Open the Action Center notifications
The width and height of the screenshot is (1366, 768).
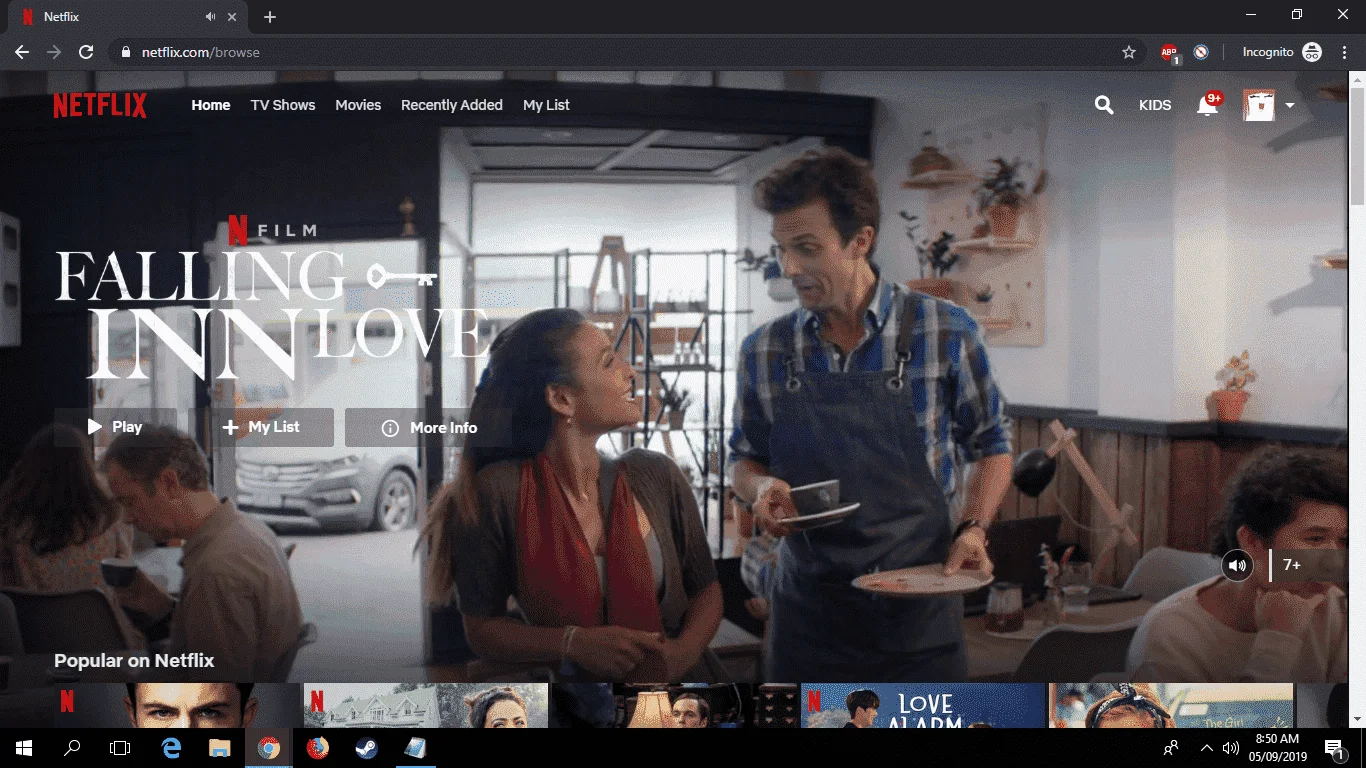point(1334,748)
